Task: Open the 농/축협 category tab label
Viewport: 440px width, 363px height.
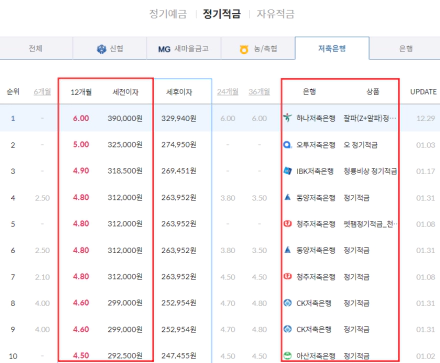Action: 266,49
